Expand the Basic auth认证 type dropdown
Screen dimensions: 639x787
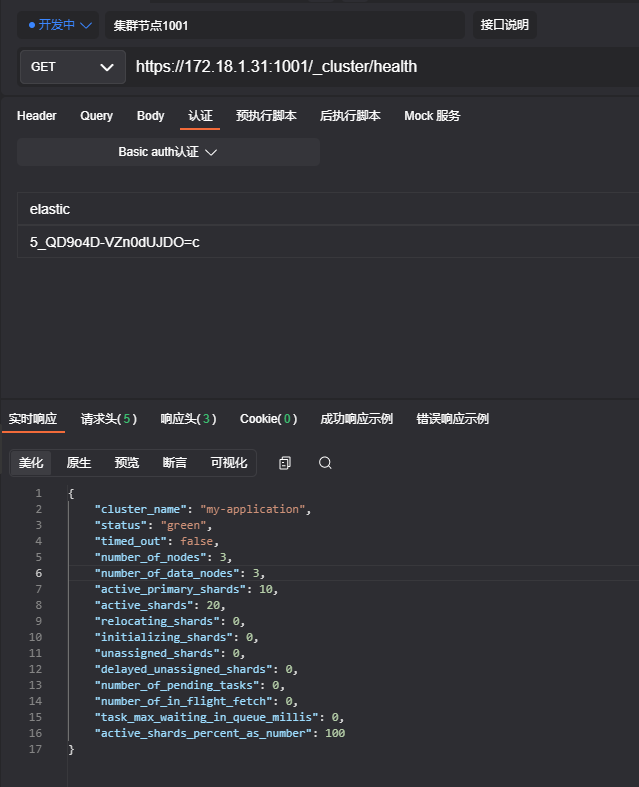(x=168, y=152)
